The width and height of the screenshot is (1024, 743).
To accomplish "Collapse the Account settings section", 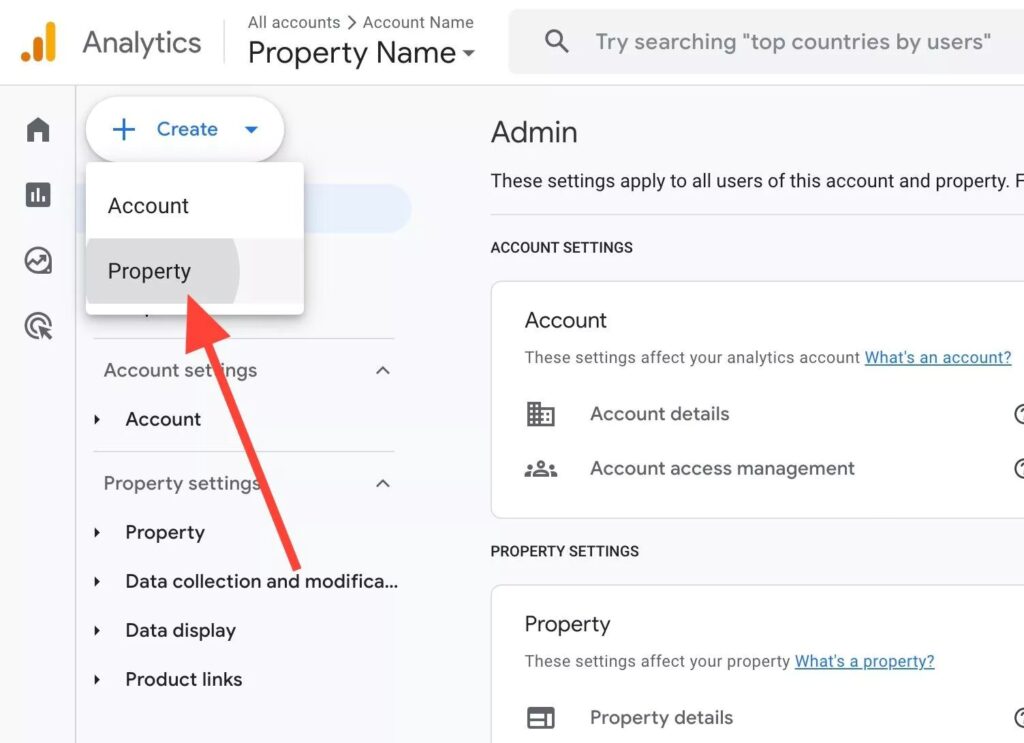I will coord(382,370).
